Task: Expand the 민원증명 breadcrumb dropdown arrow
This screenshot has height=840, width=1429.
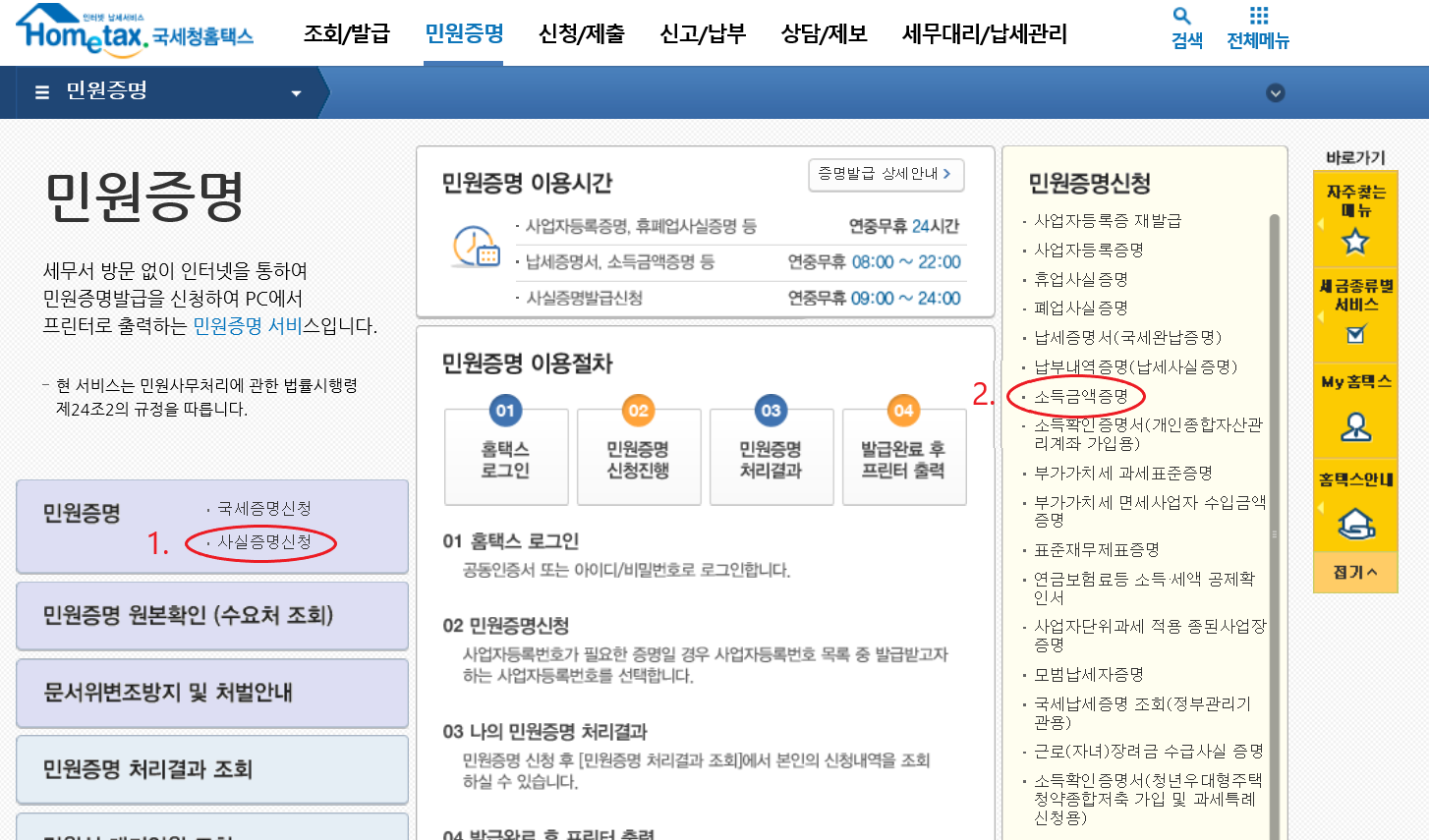Action: click(296, 93)
